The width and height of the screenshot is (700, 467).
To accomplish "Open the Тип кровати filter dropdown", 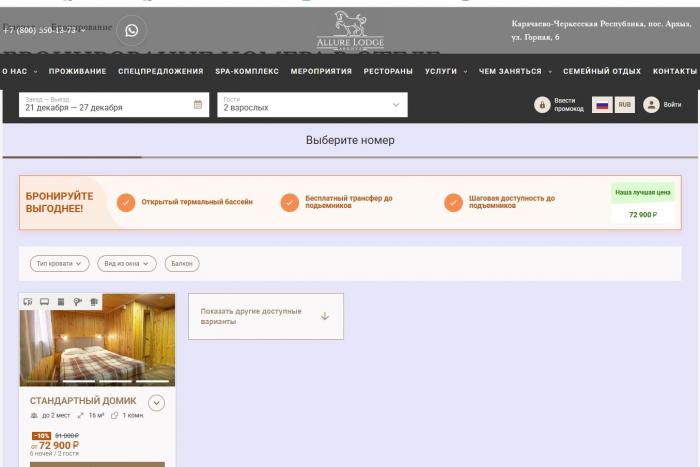I will coord(59,263).
